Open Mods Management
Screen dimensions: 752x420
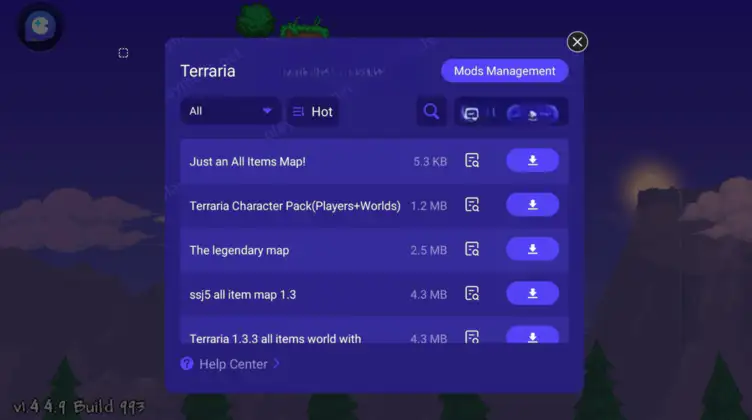point(505,71)
